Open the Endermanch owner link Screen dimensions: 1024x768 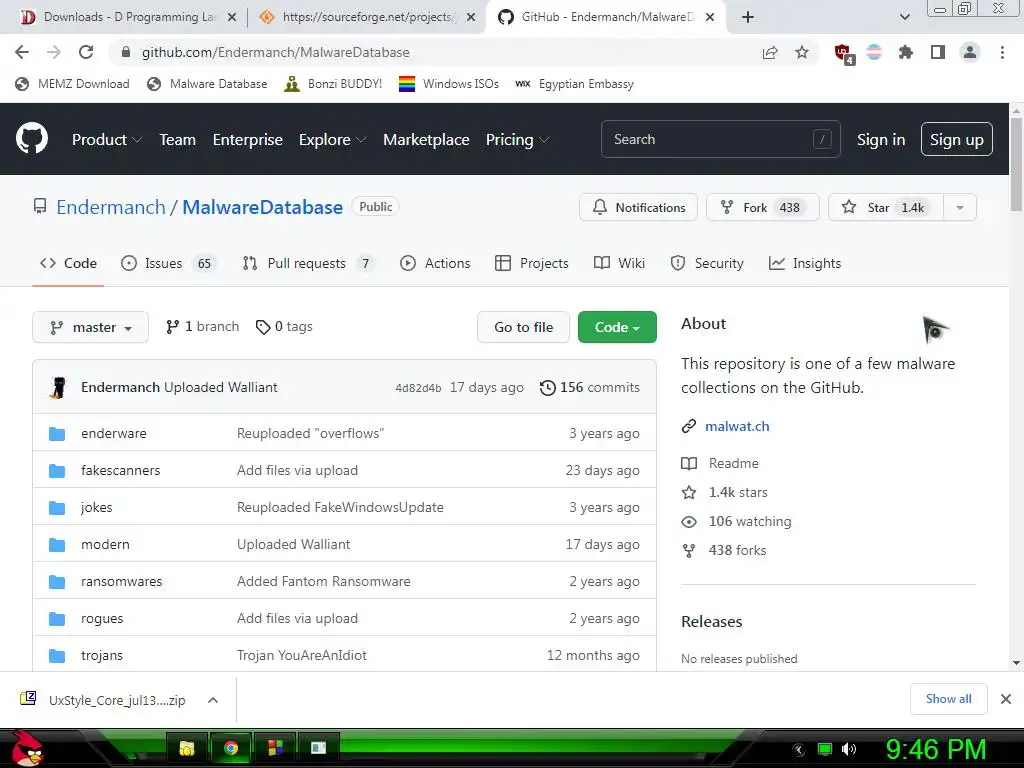point(111,207)
